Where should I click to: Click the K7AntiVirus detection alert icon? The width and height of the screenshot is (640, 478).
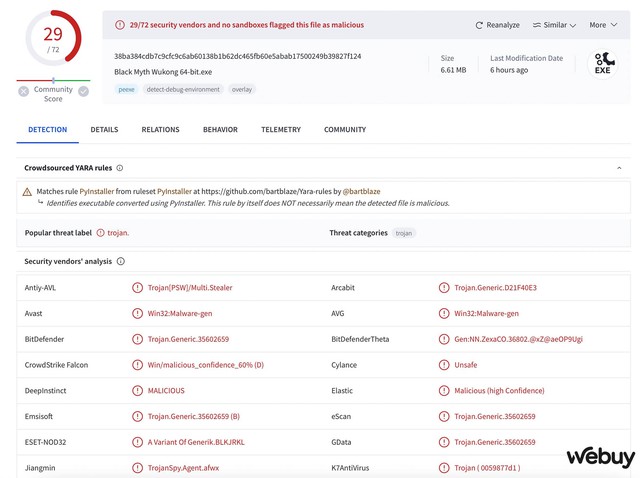[x=444, y=468]
